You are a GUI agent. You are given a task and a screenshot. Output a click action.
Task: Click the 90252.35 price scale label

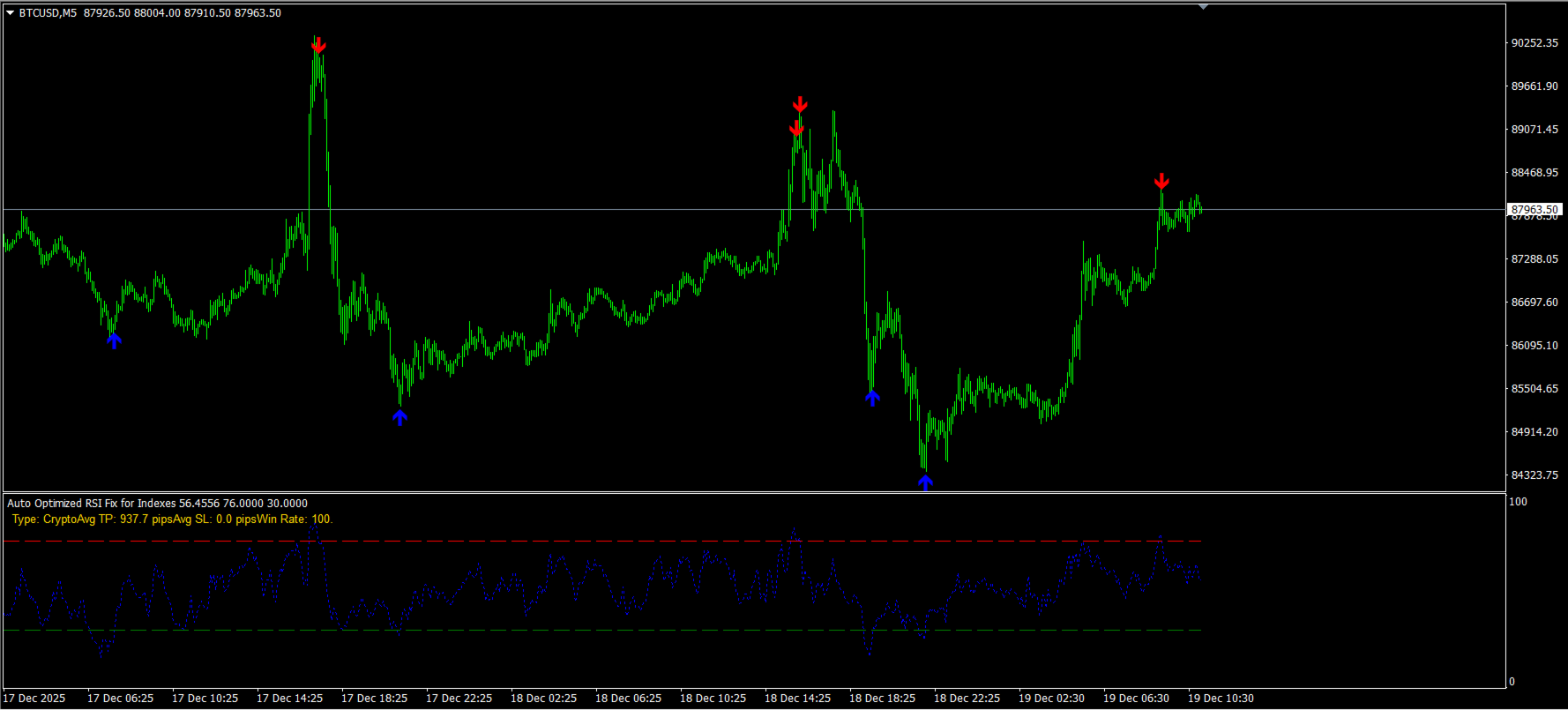tap(1534, 43)
